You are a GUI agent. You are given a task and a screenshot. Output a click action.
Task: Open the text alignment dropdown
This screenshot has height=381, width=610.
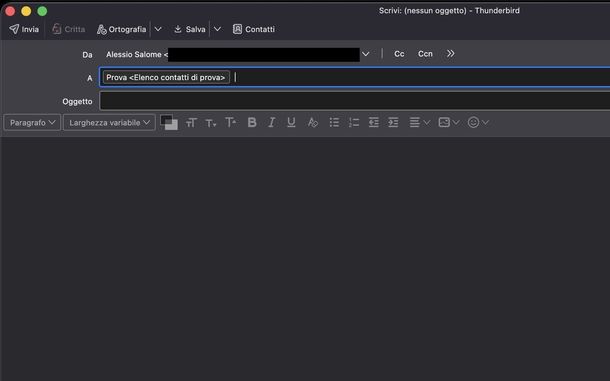[419, 123]
